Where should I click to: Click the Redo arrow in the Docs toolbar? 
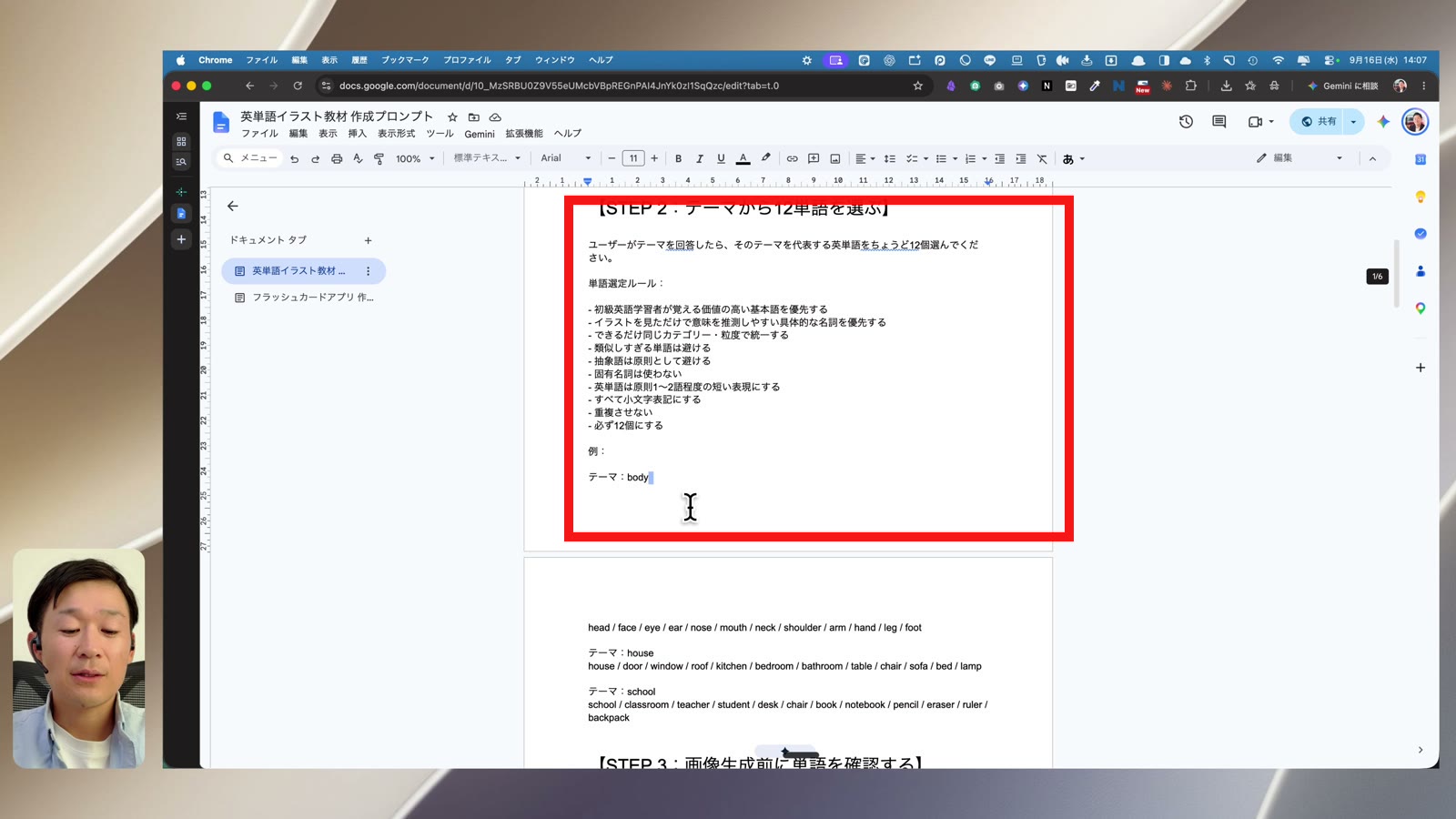tap(315, 158)
